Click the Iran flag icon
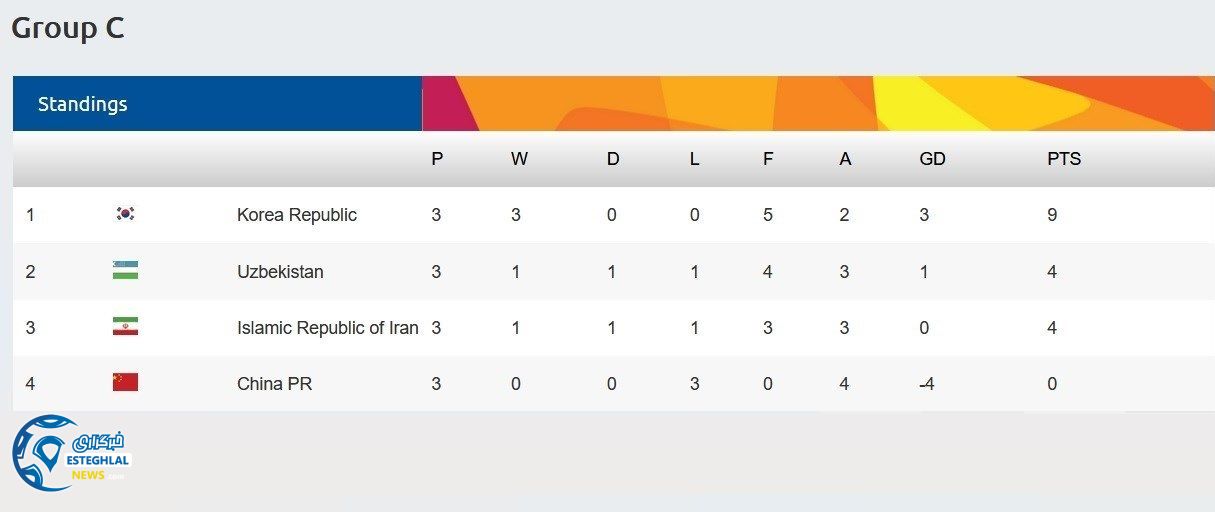This screenshot has height=512, width=1215. tap(125, 327)
